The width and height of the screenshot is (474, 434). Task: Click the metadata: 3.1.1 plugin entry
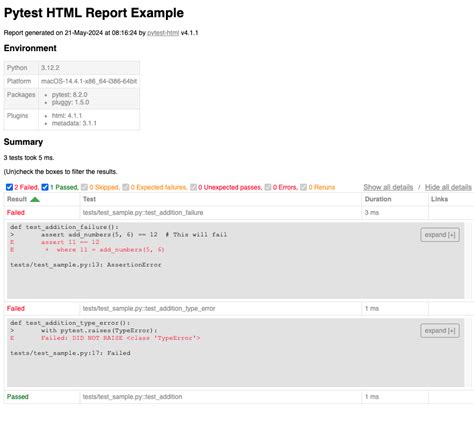pyautogui.click(x=74, y=123)
